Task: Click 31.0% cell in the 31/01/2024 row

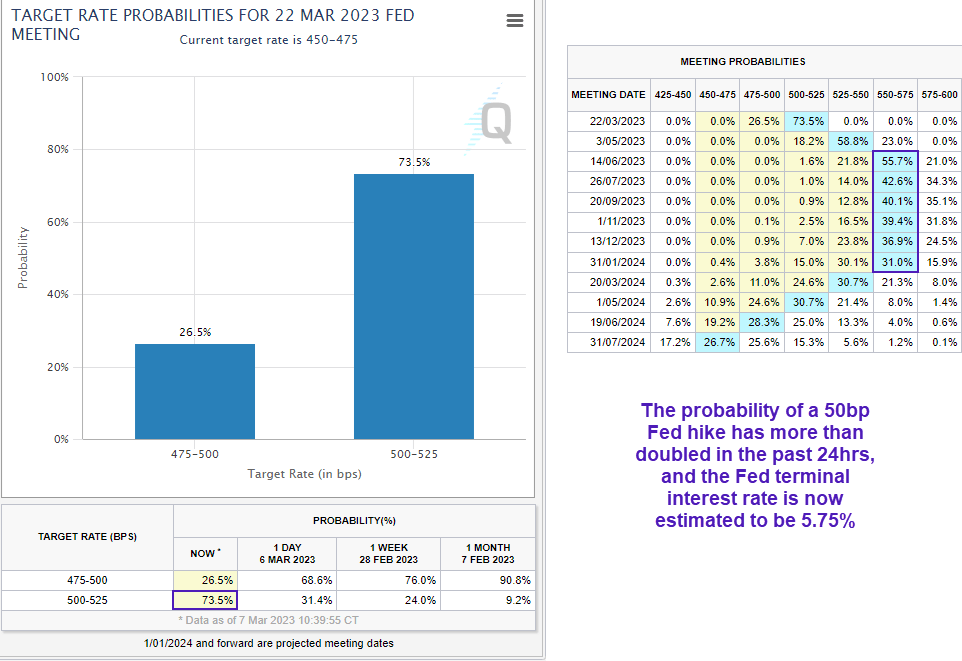Action: coord(895,263)
